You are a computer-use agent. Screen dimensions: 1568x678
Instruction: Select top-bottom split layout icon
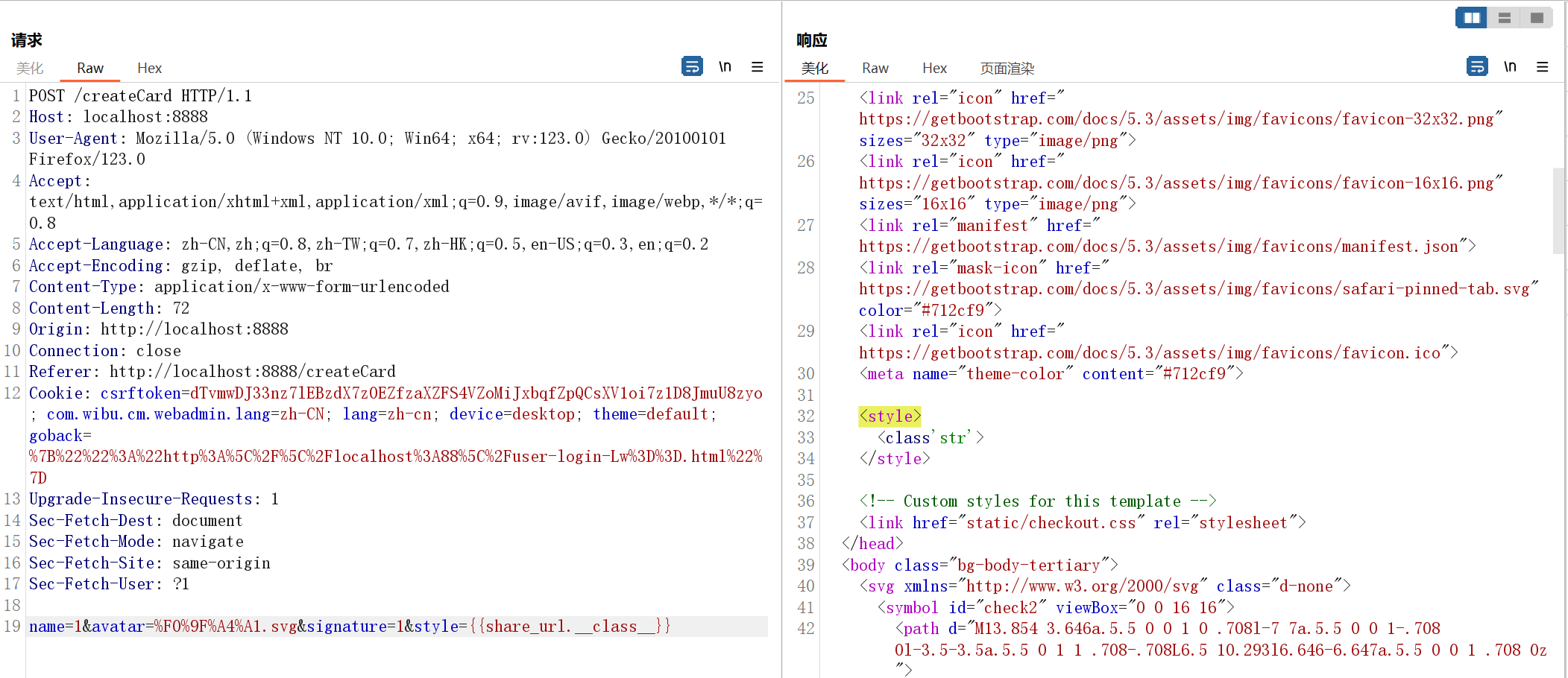1505,17
